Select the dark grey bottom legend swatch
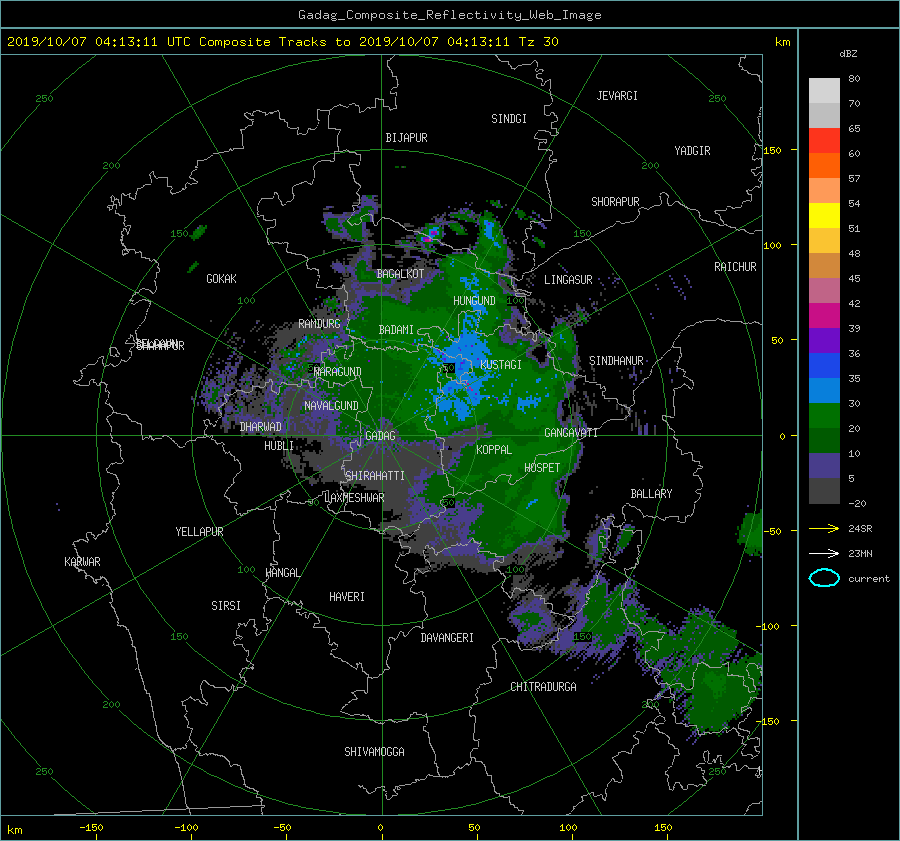Viewport: 900px width, 841px height. 824,491
